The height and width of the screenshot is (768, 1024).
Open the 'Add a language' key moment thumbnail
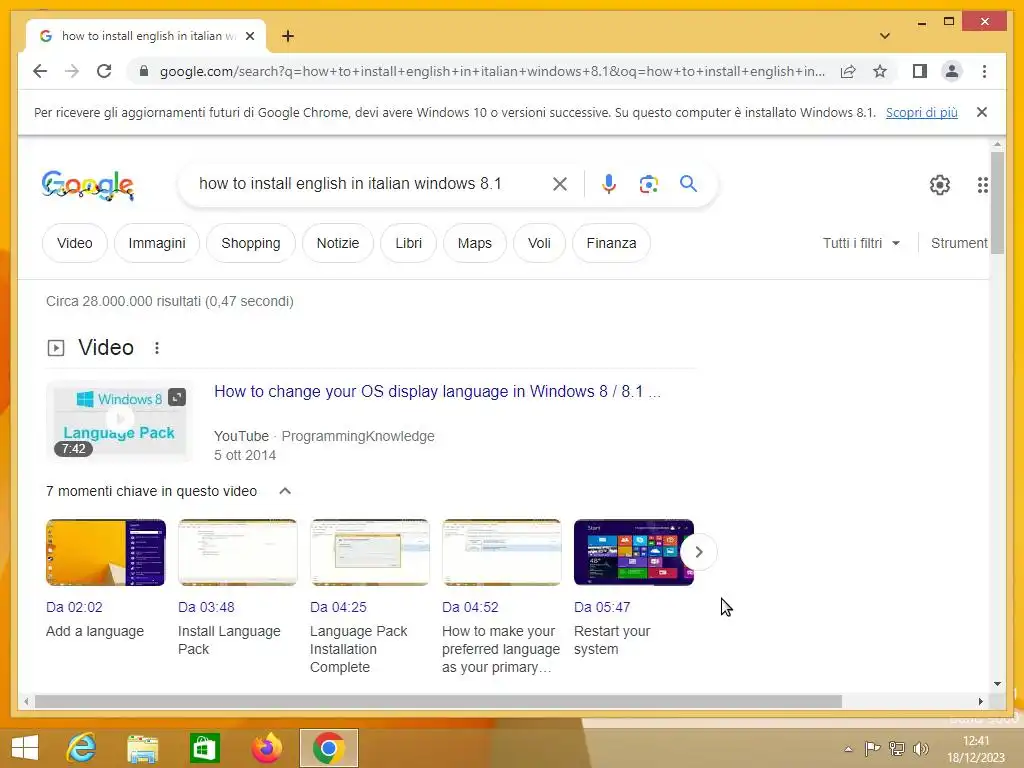click(x=106, y=552)
